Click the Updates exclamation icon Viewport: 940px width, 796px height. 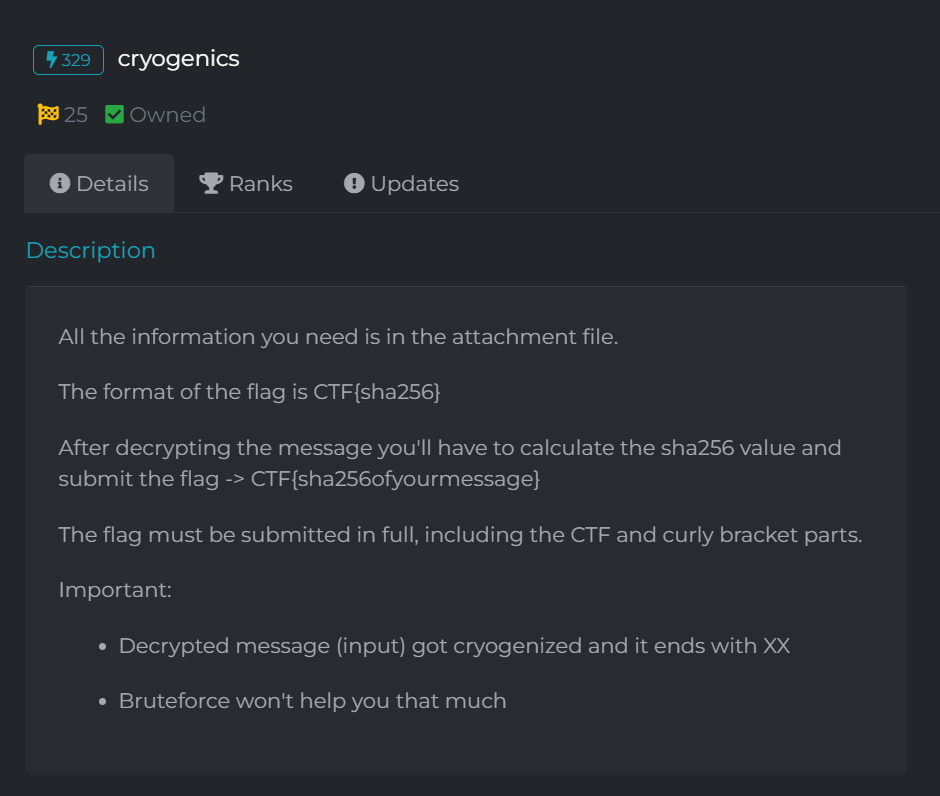pos(354,183)
